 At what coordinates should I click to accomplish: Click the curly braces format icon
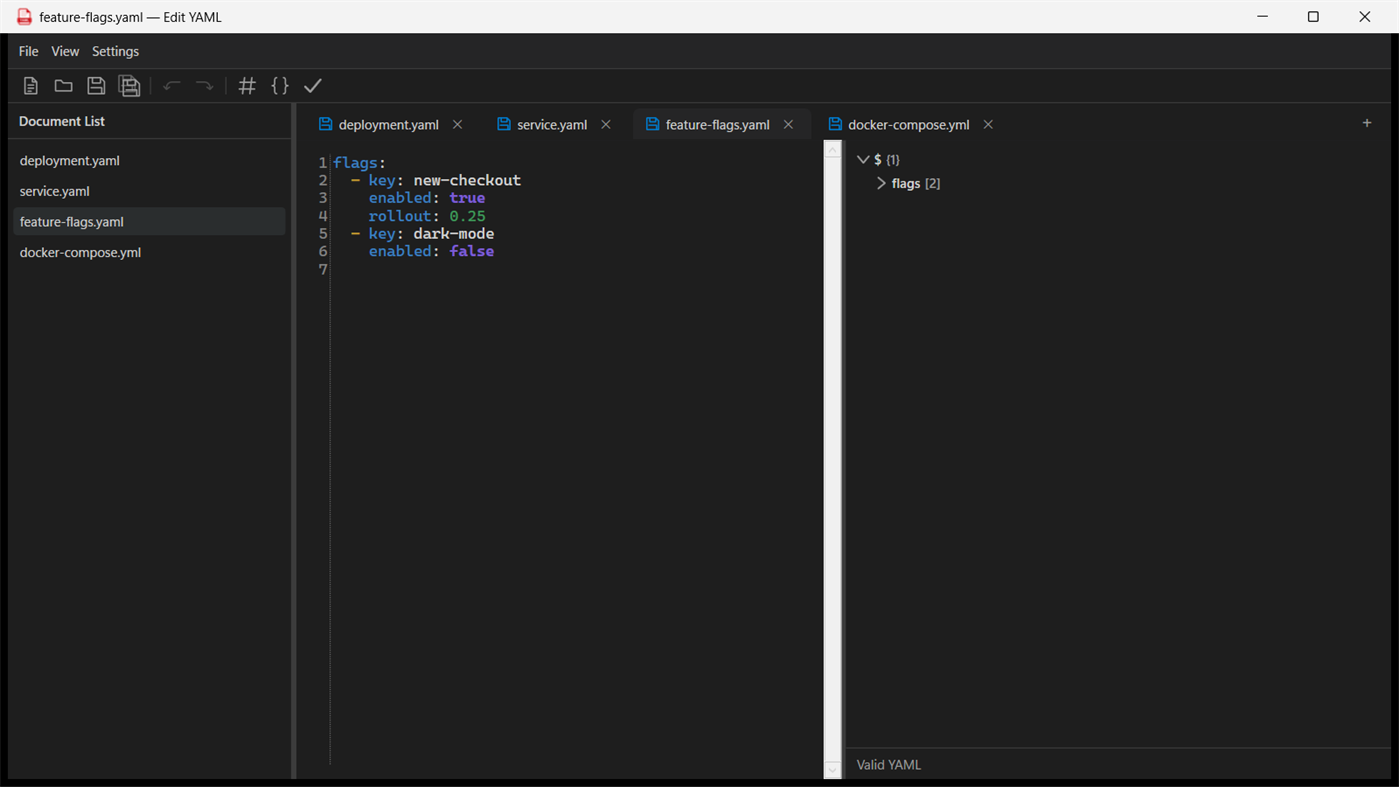(x=280, y=86)
